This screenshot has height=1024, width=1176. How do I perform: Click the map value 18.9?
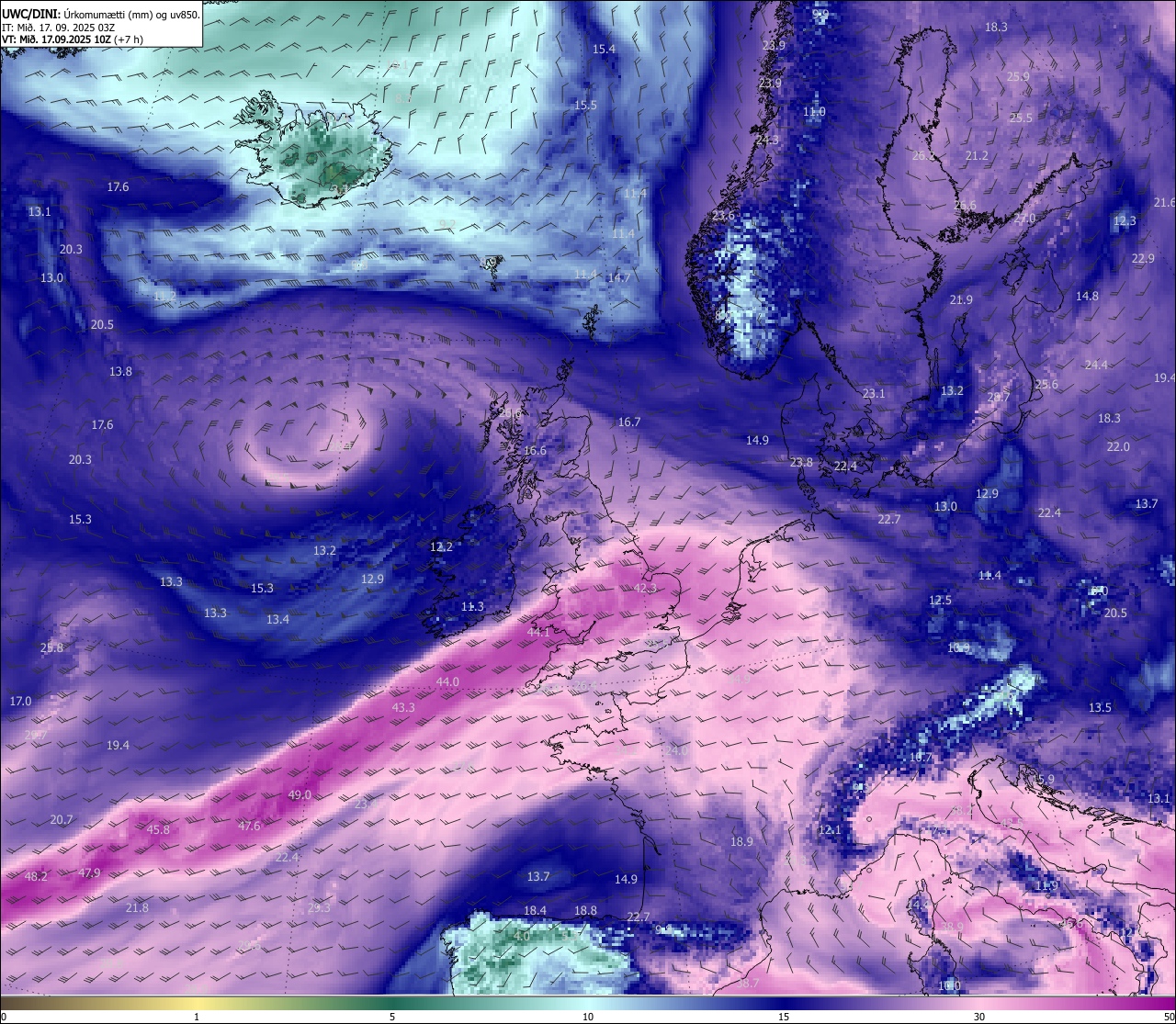pyautogui.click(x=741, y=841)
